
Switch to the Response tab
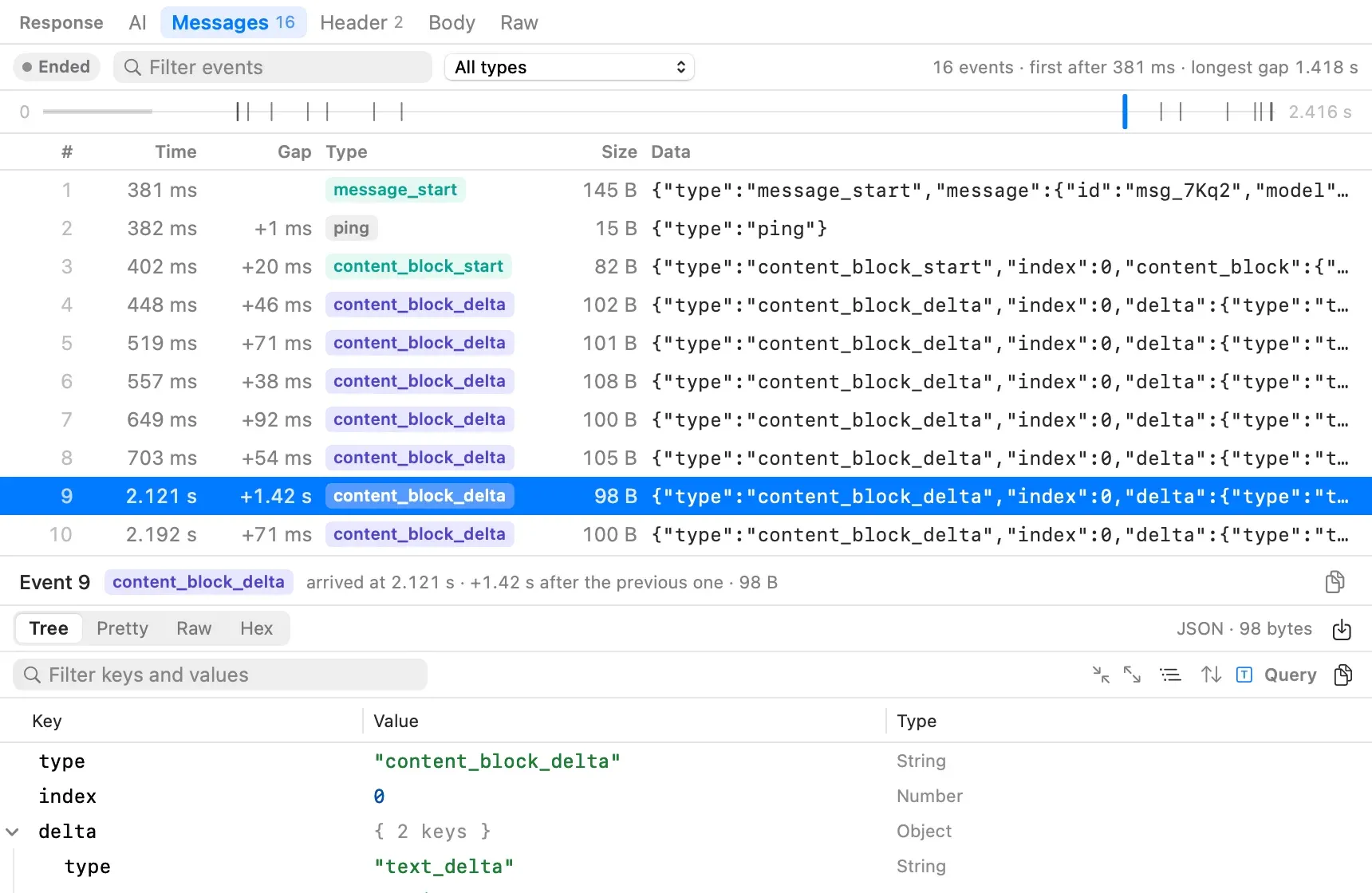[61, 22]
